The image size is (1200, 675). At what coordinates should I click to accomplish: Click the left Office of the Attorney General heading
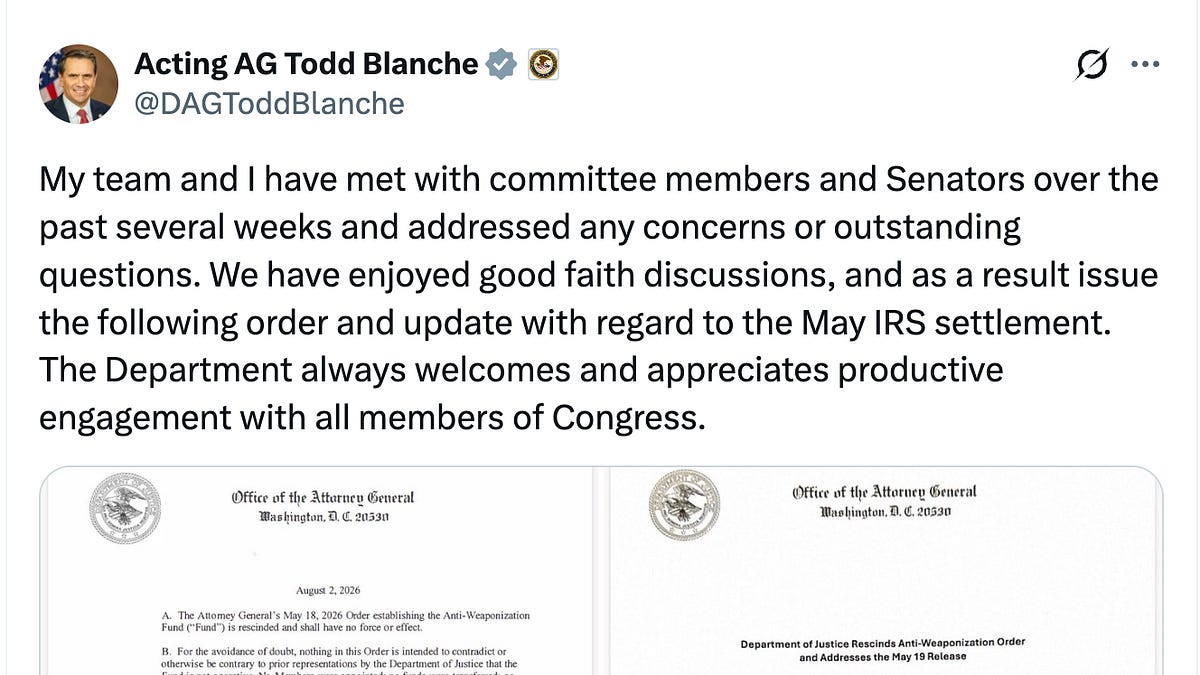pyautogui.click(x=323, y=497)
